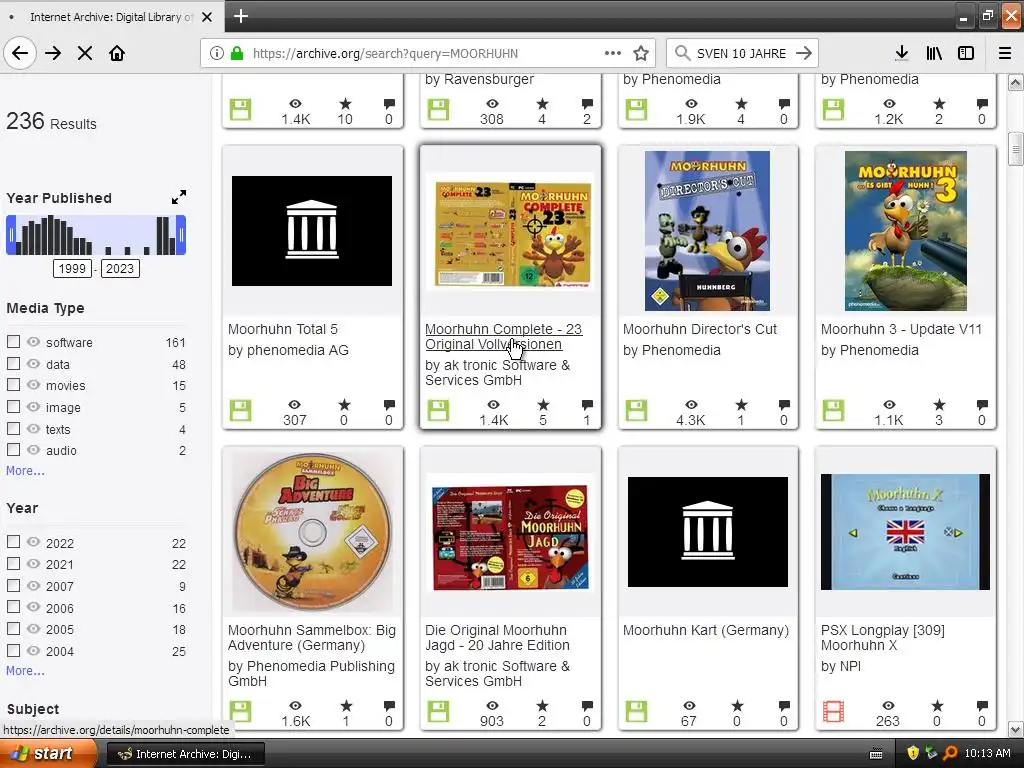Click software icon on Moorhuhn Total 5 card

pyautogui.click(x=240, y=411)
